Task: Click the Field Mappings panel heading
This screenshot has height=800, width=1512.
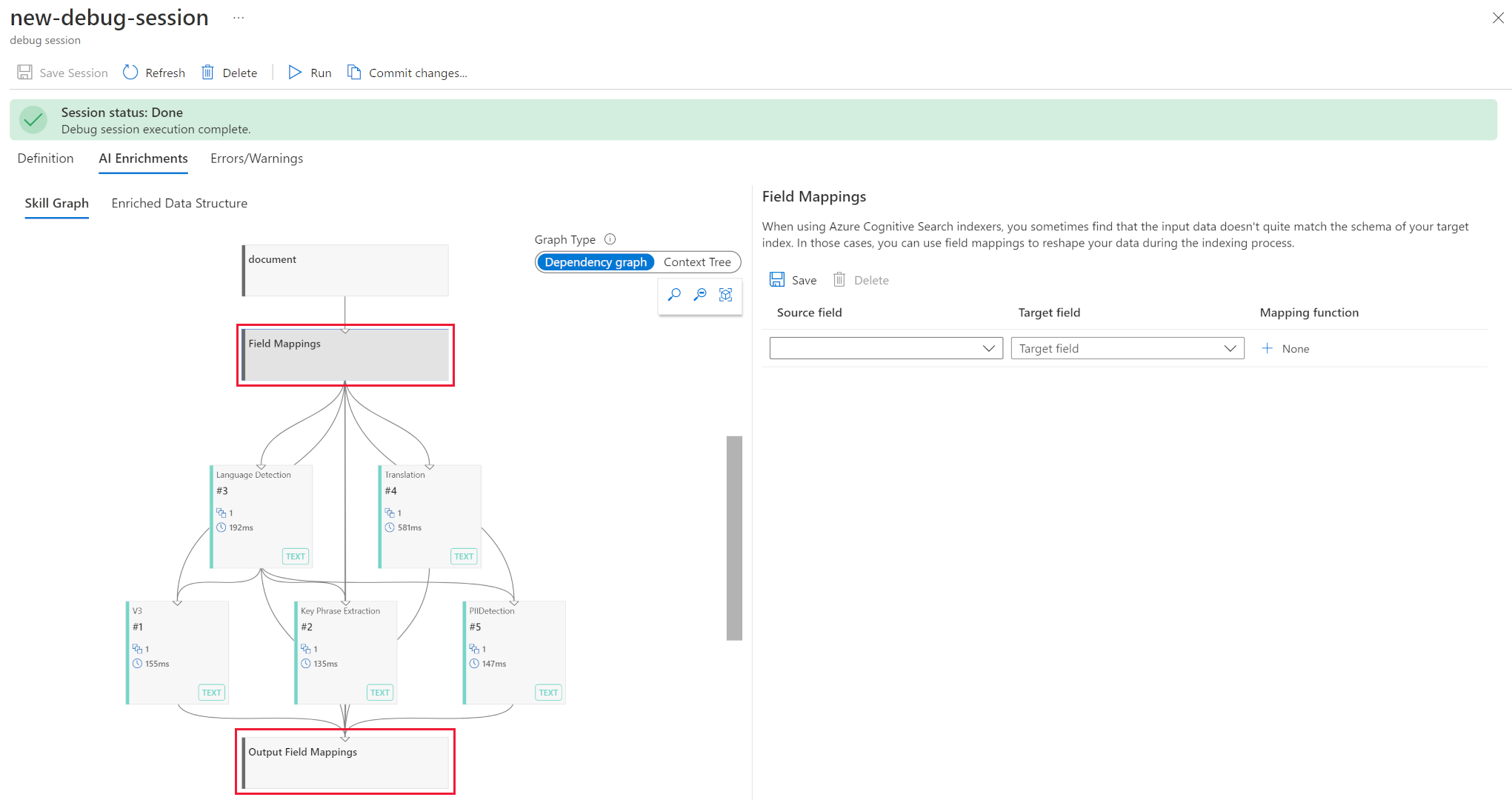Action: [813, 196]
